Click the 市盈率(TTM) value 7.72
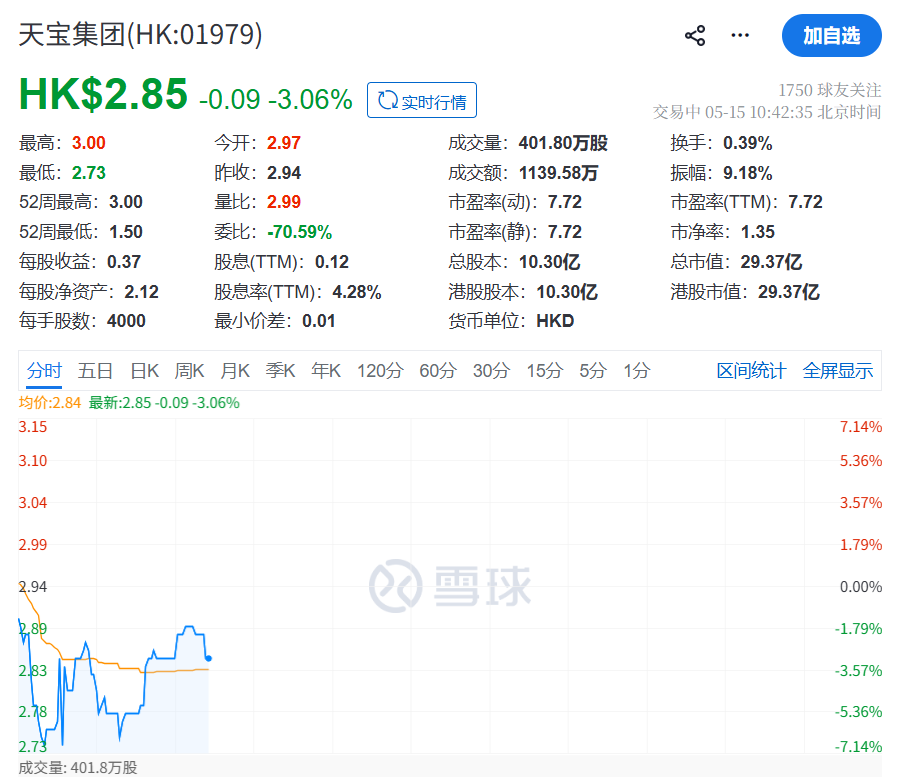The width and height of the screenshot is (897, 777). [x=805, y=202]
